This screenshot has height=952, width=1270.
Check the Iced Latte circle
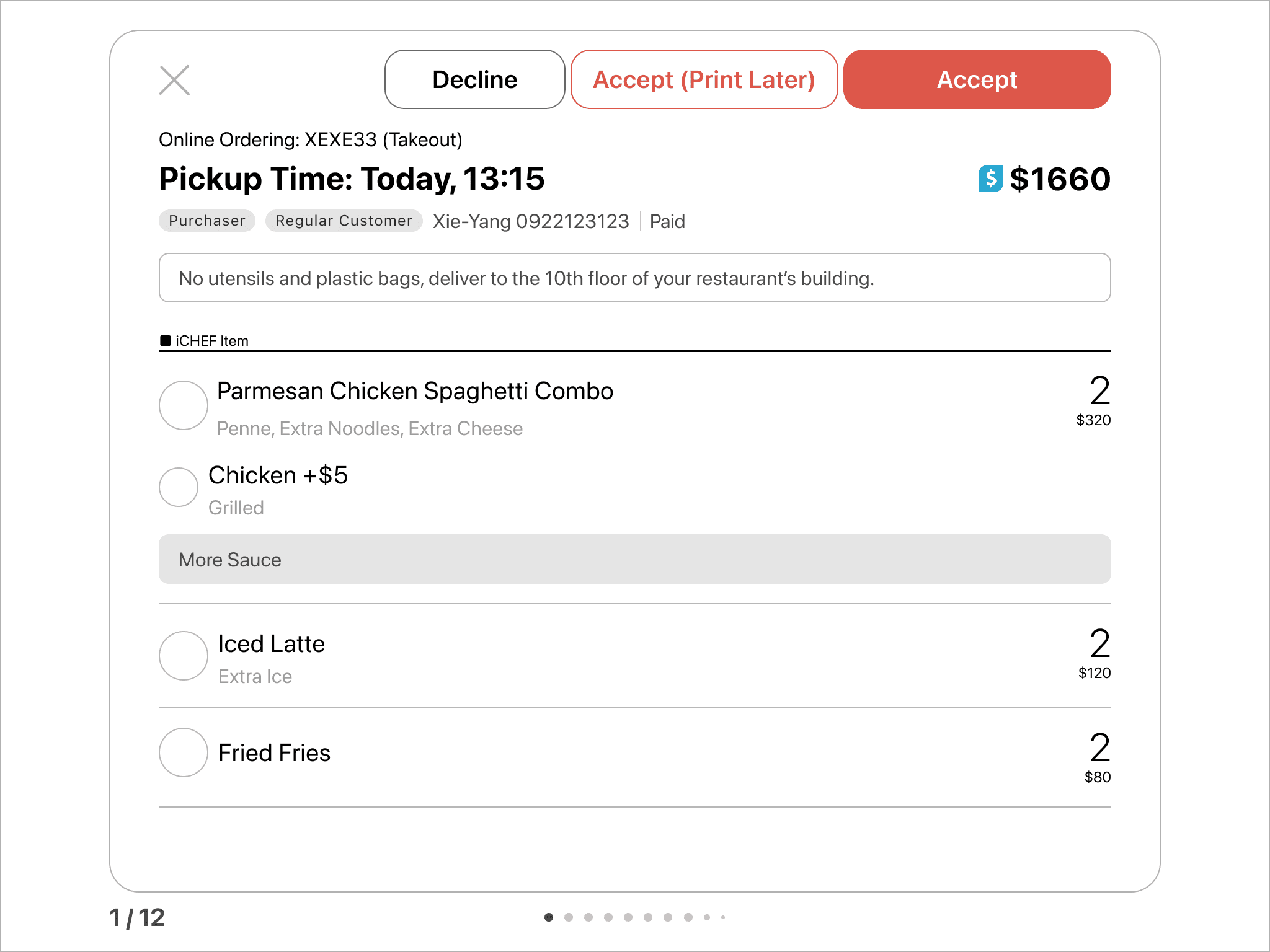pos(184,656)
